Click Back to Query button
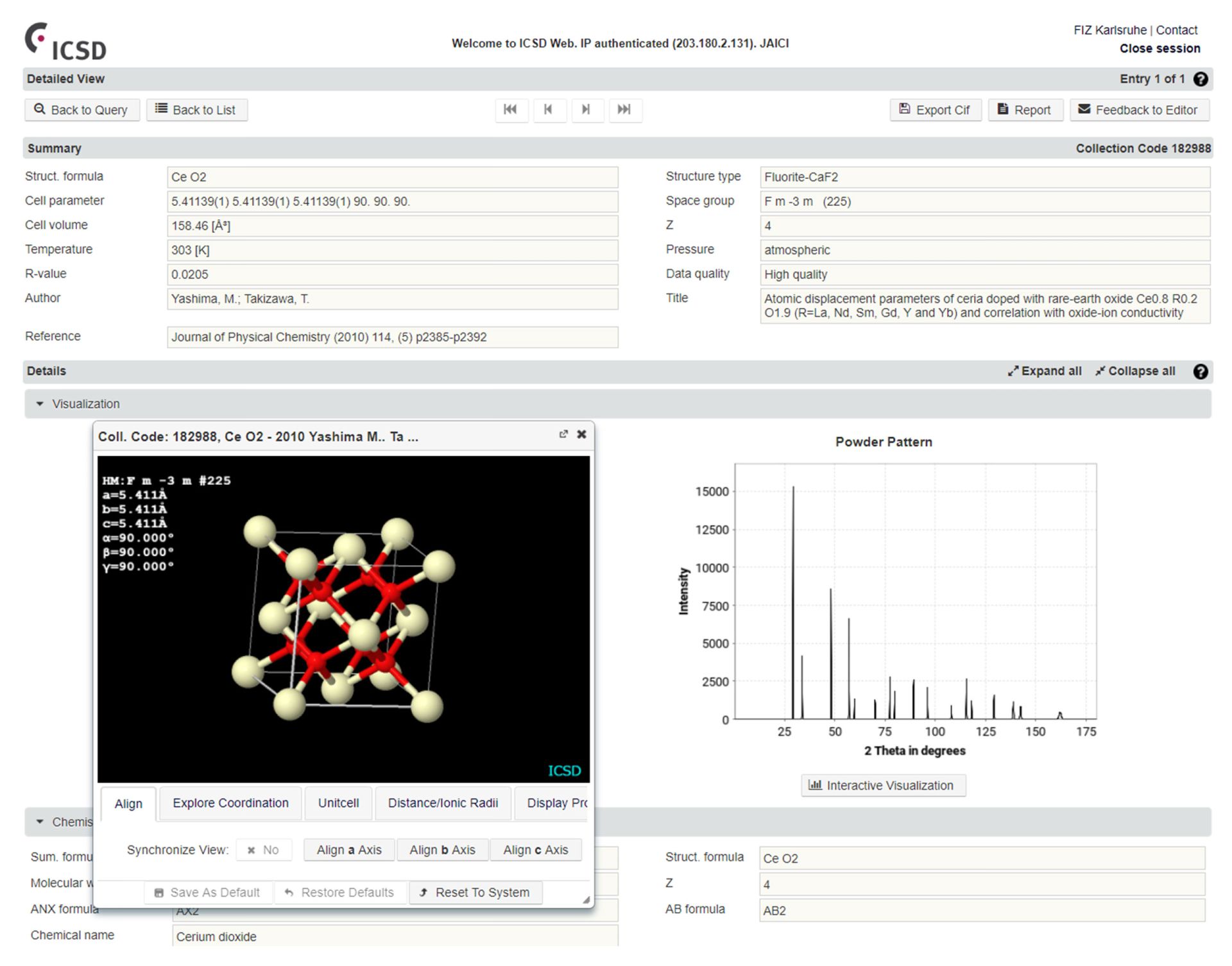Screen dimensions: 1232x966 point(81,110)
